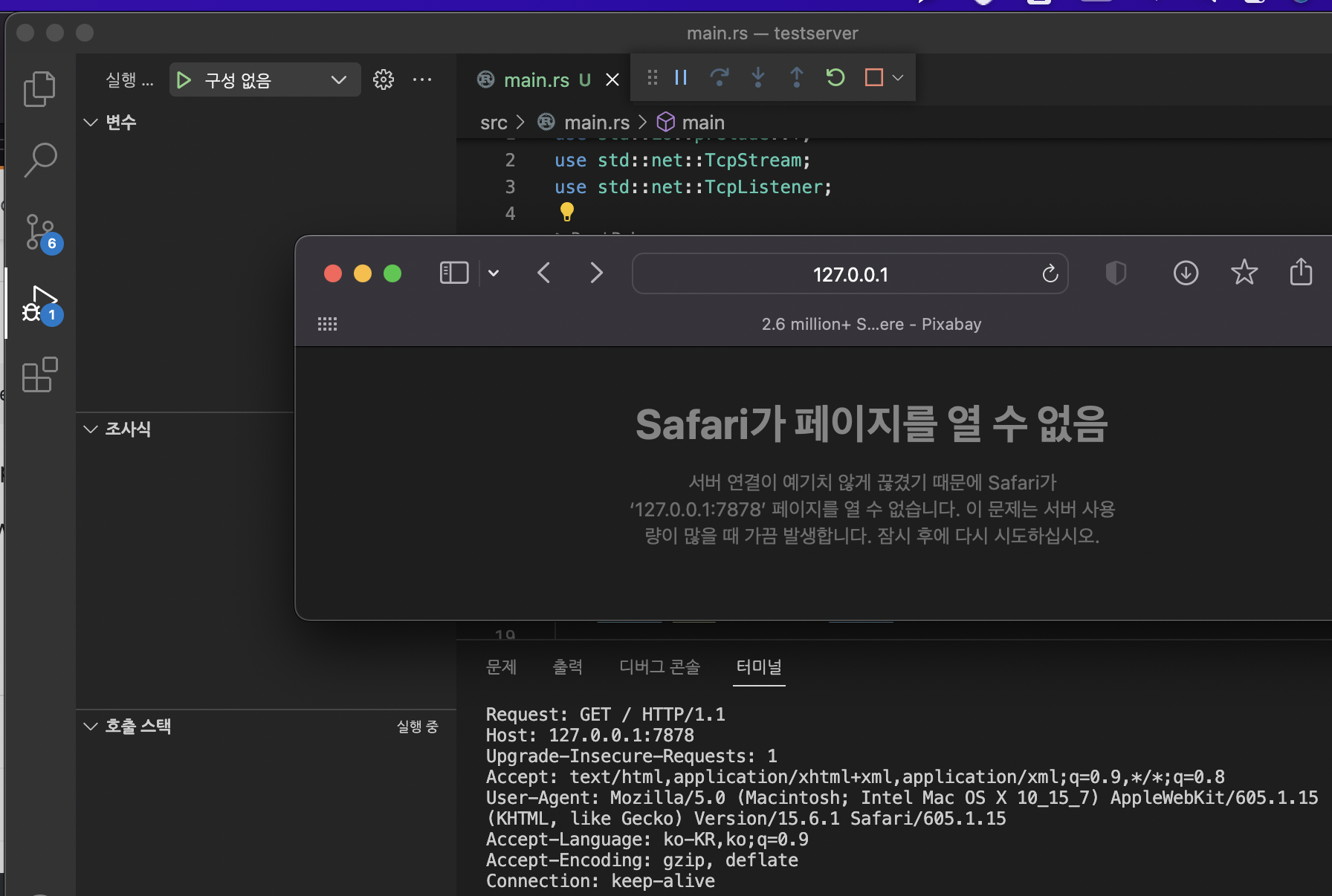This screenshot has width=1332, height=896.
Task: Click terminal line 'Host: 127.0.0.1:7878'
Action: coord(590,735)
